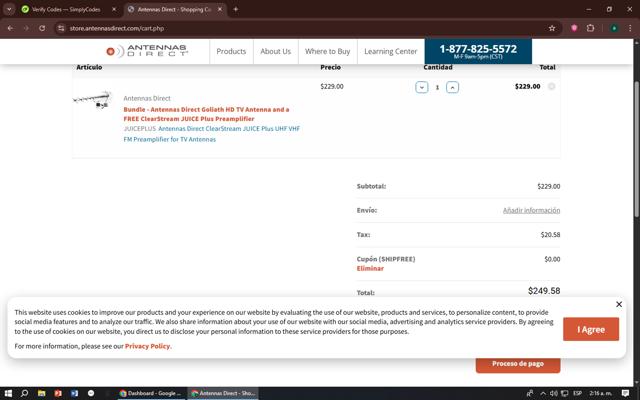Click the quantity field showing 1
The image size is (640, 400).
coord(437,87)
